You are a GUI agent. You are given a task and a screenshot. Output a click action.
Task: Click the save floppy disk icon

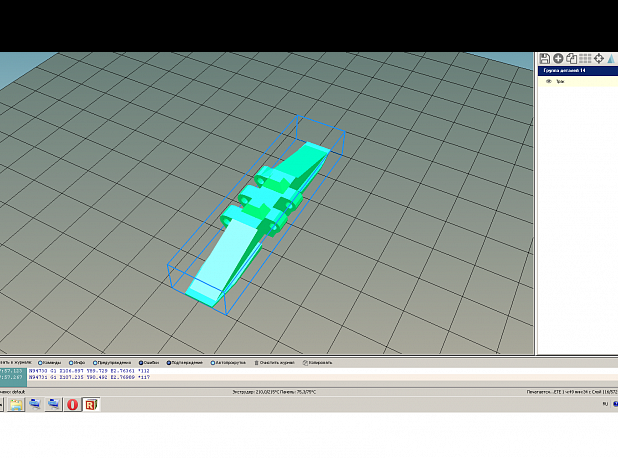point(545,58)
